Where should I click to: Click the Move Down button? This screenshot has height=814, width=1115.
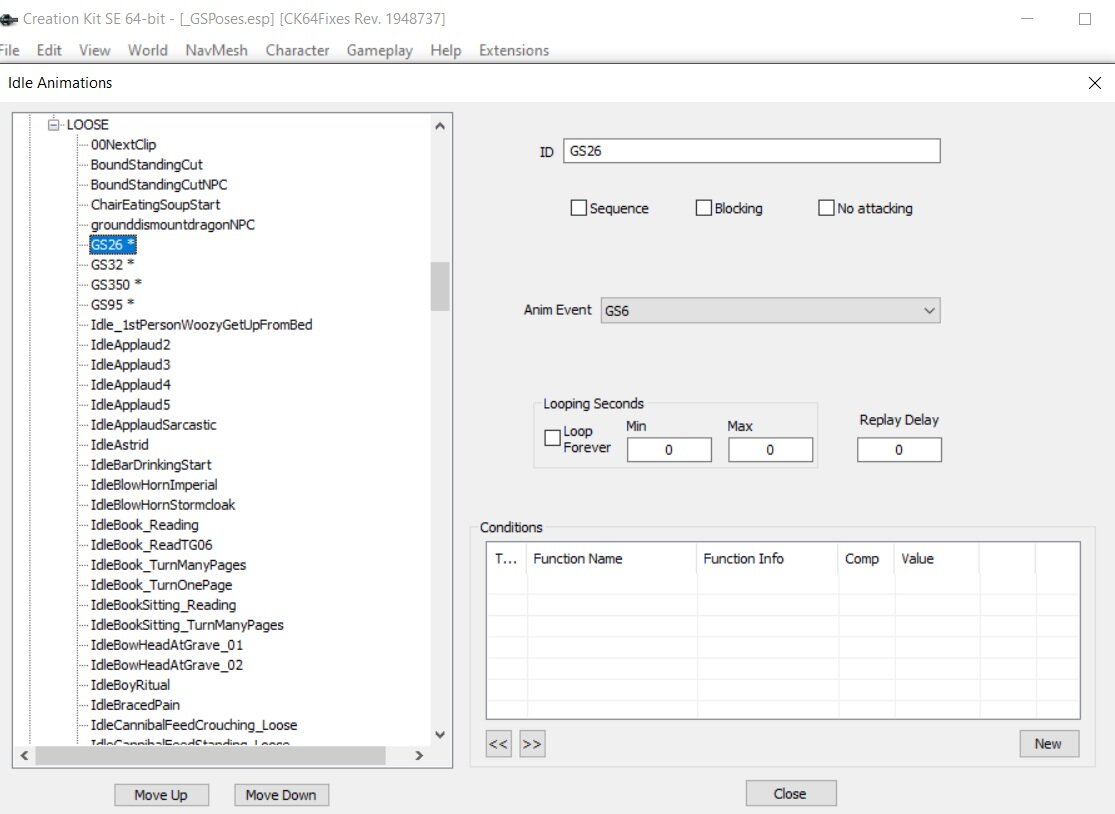(281, 795)
